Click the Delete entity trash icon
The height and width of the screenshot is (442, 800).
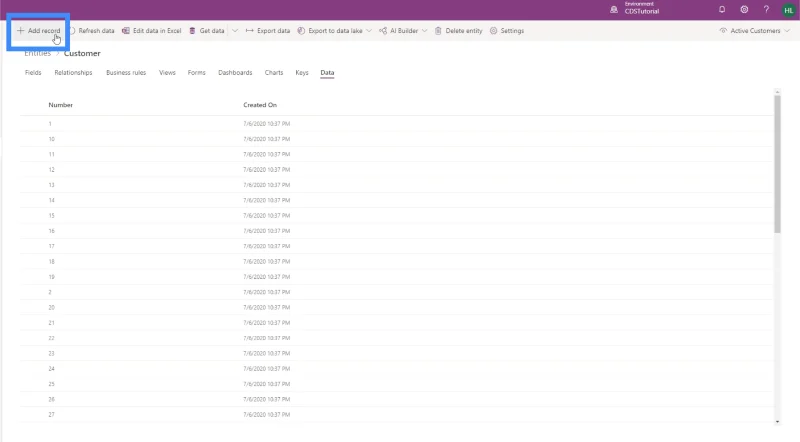(x=438, y=31)
